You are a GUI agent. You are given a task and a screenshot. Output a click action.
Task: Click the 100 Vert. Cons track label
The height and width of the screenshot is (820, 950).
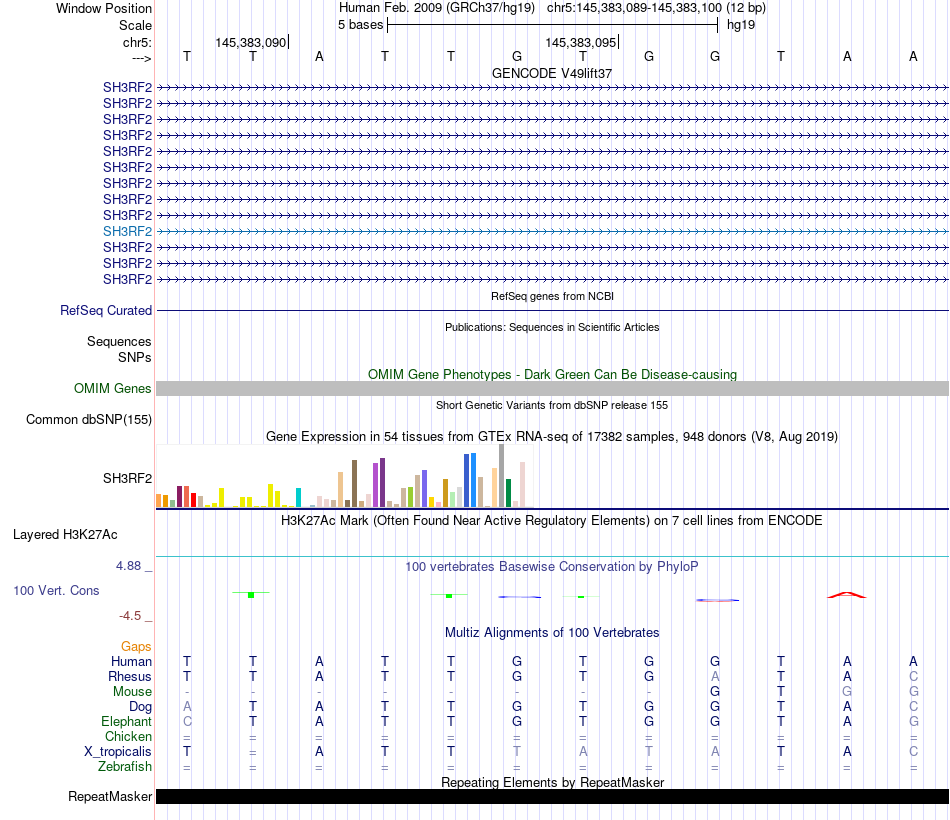click(56, 590)
